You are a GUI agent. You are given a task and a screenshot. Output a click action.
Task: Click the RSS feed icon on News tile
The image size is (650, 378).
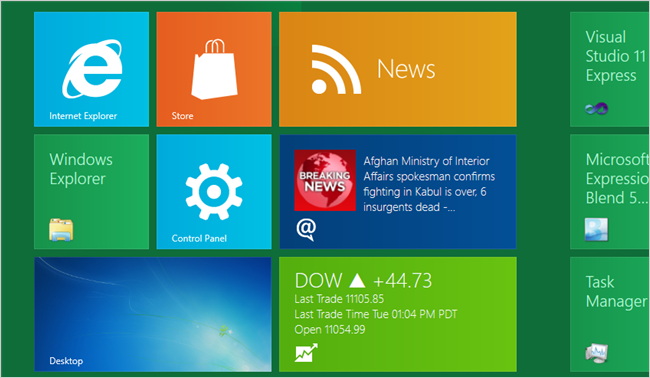336,70
